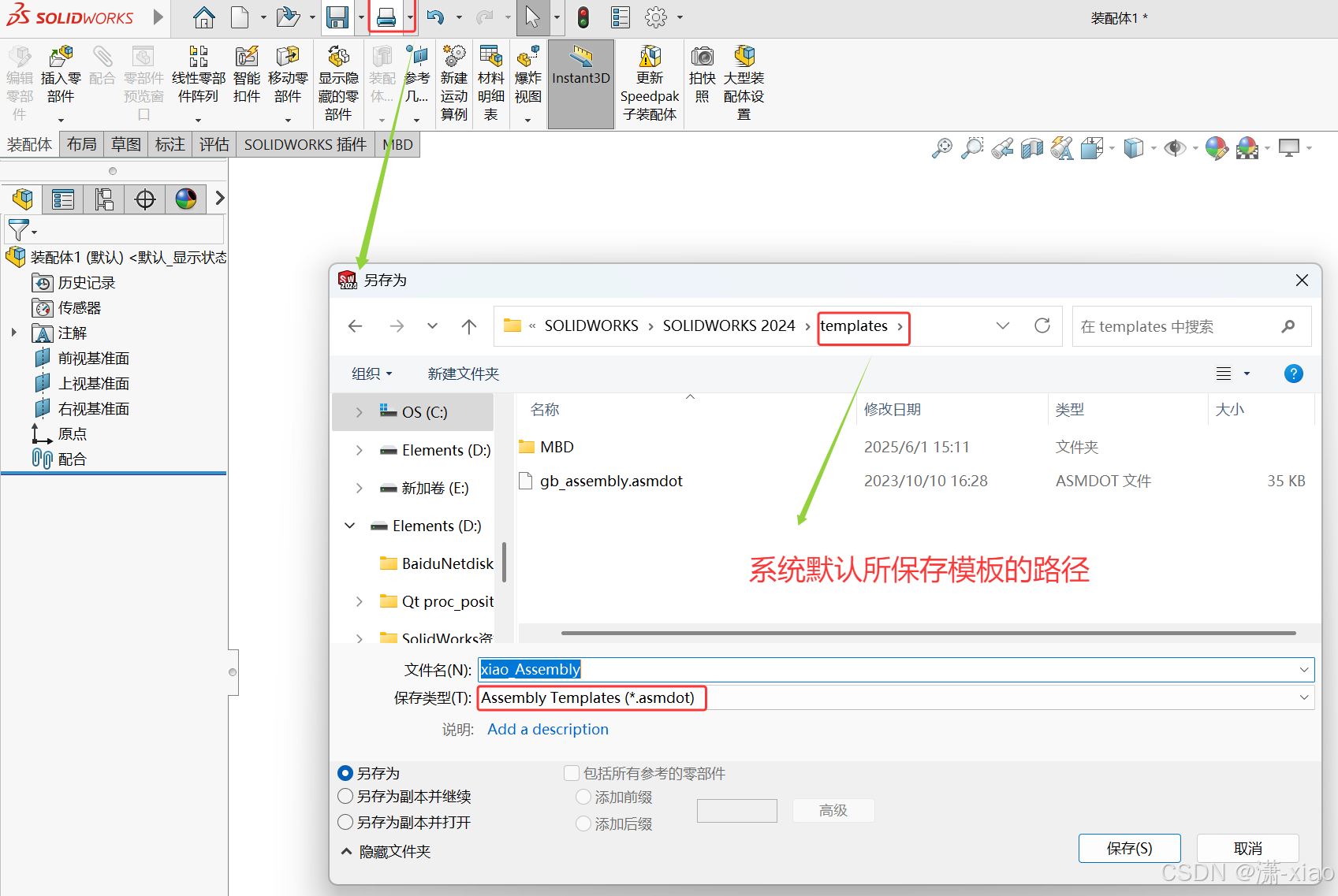Viewport: 1338px width, 896px height.
Task: Open the Home icon in the top toolbar
Action: click(204, 17)
